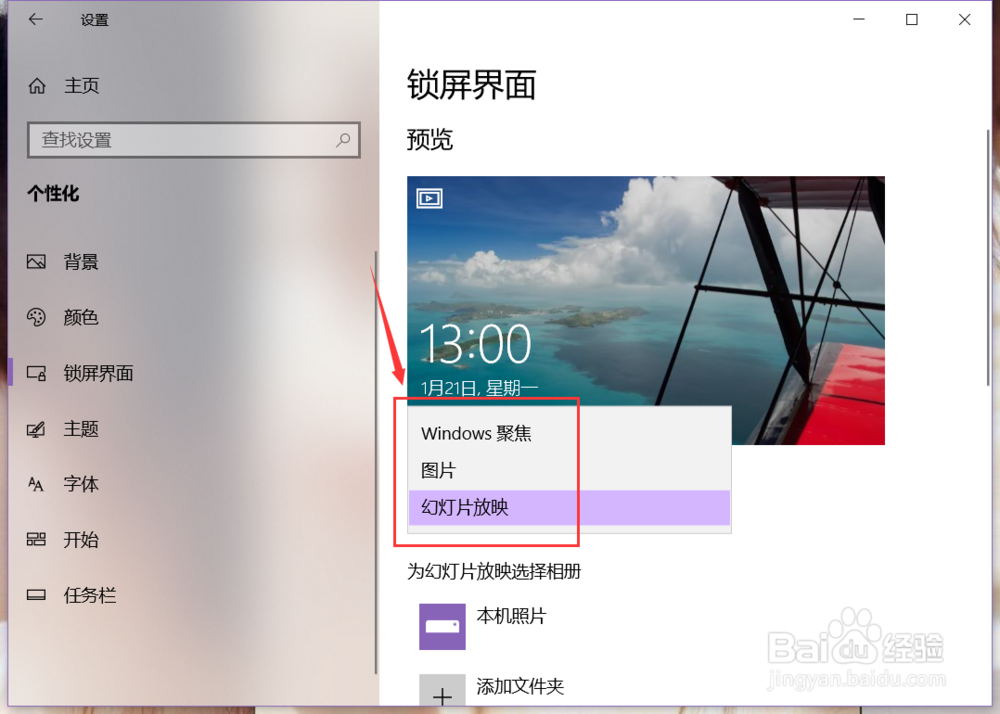Click the right pane vertical scrollbar
Viewport: 1000px width, 714px height.
pyautogui.click(x=988, y=258)
